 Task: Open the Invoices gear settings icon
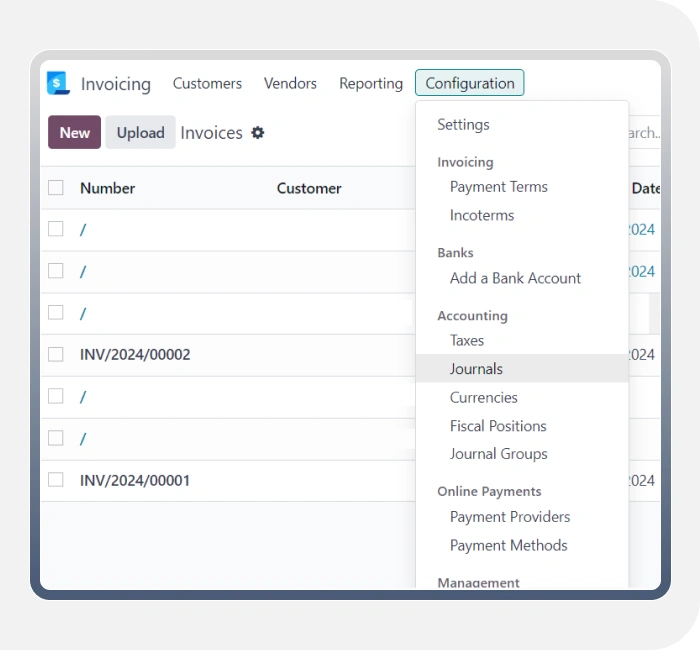(x=258, y=133)
